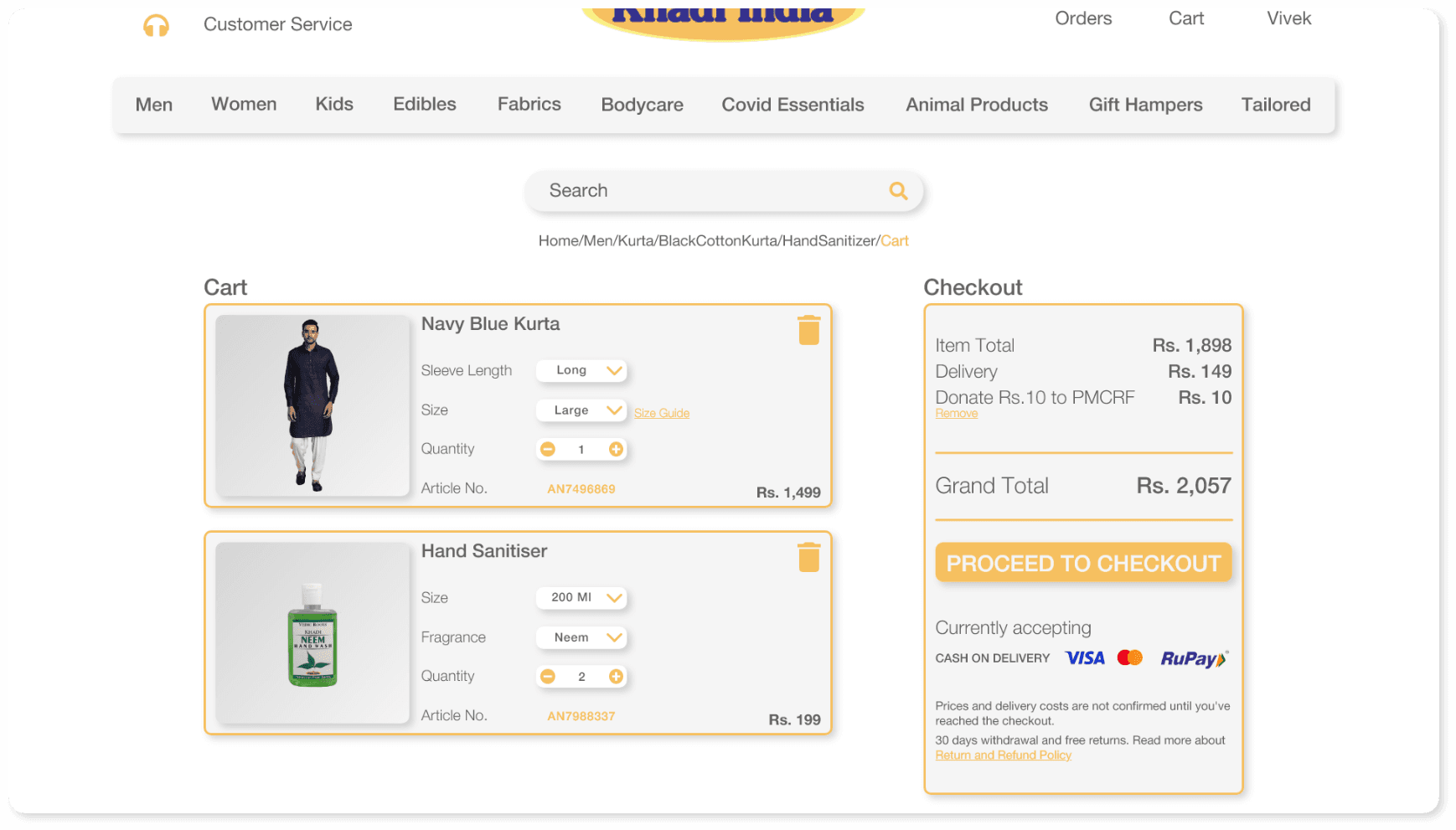Open the Men category
Viewport: 1456px width, 830px height.
point(154,105)
